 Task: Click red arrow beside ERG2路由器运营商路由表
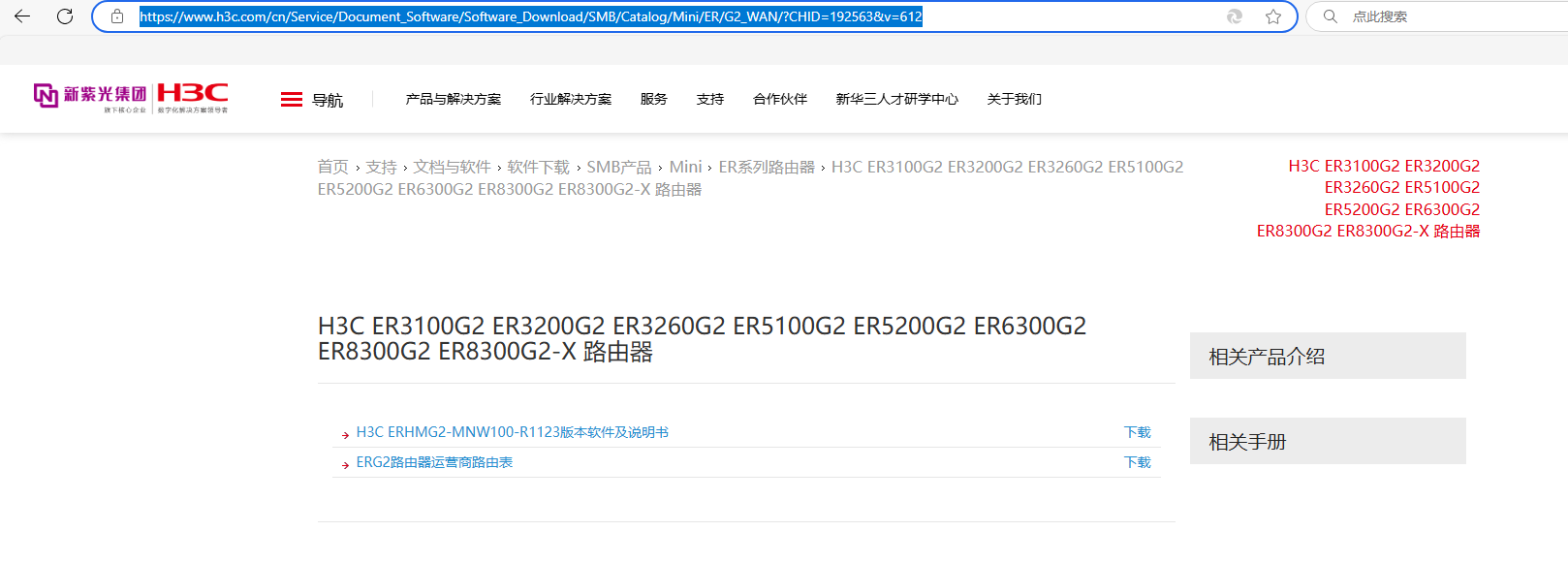pos(345,465)
